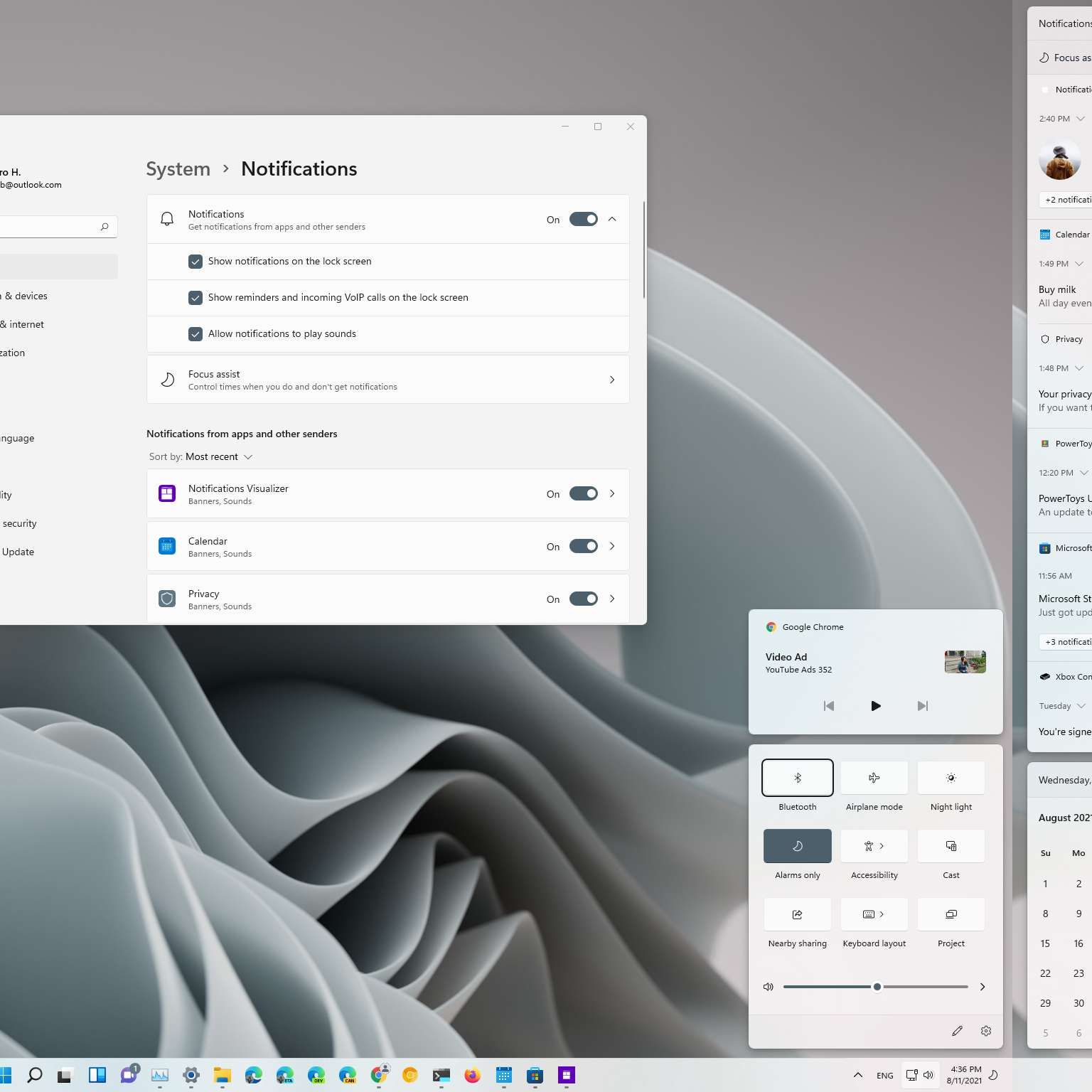The width and height of the screenshot is (1092, 1092).
Task: Open settings gear in quick settings panel
Action: tap(986, 1031)
